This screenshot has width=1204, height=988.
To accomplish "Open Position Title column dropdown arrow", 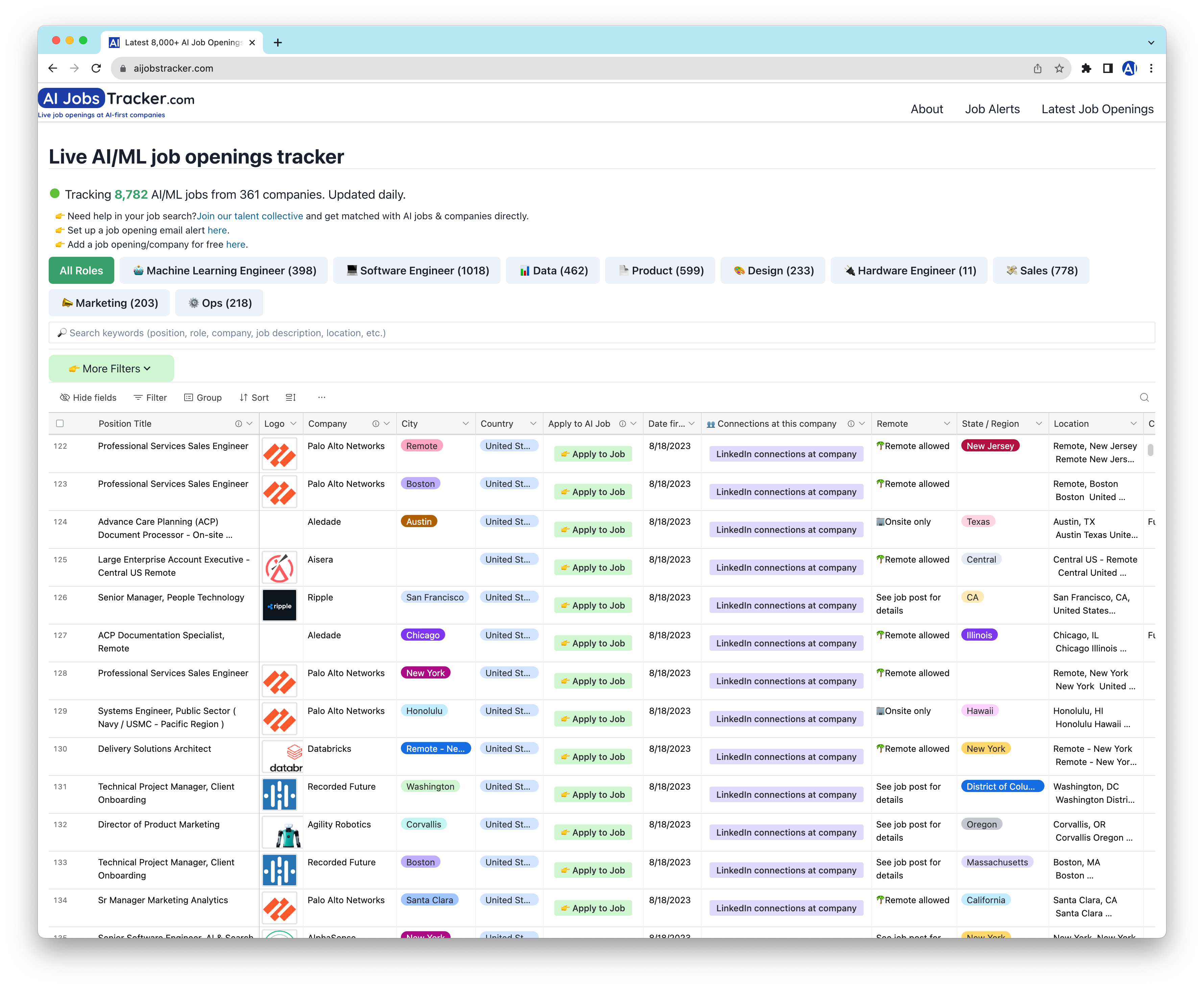I will pyautogui.click(x=249, y=423).
